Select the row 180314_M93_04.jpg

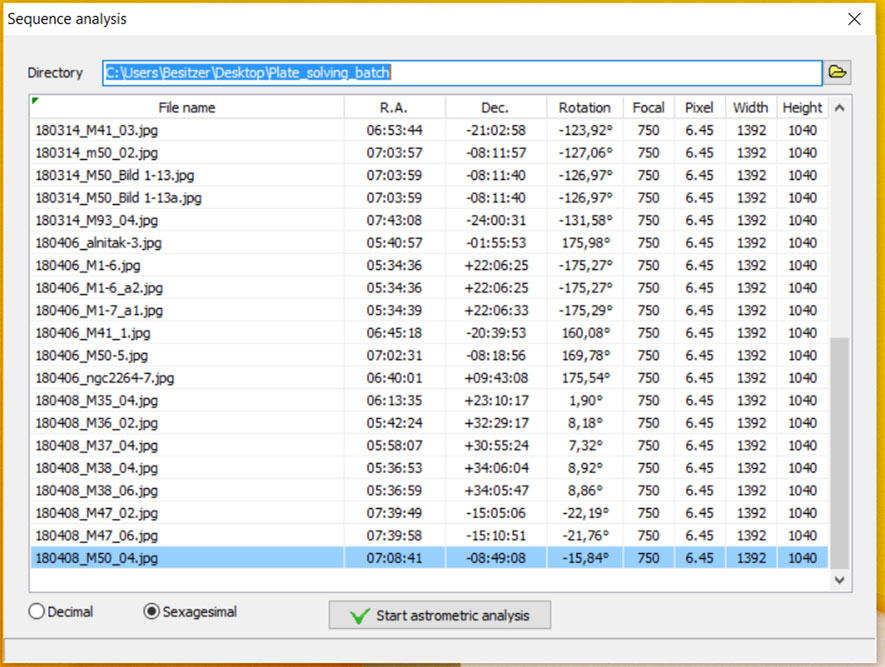[x=429, y=221]
